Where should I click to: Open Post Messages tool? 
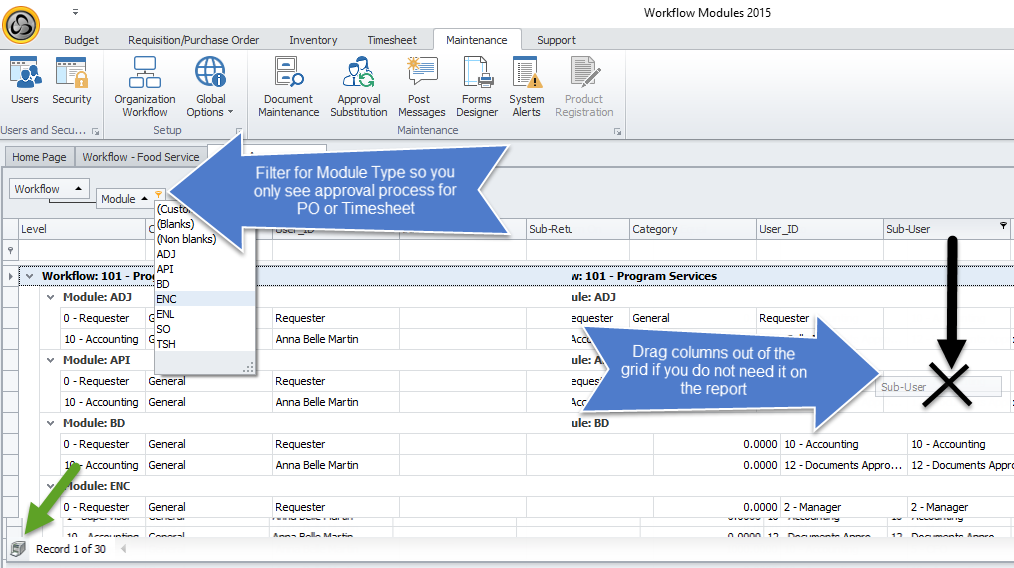coord(421,87)
